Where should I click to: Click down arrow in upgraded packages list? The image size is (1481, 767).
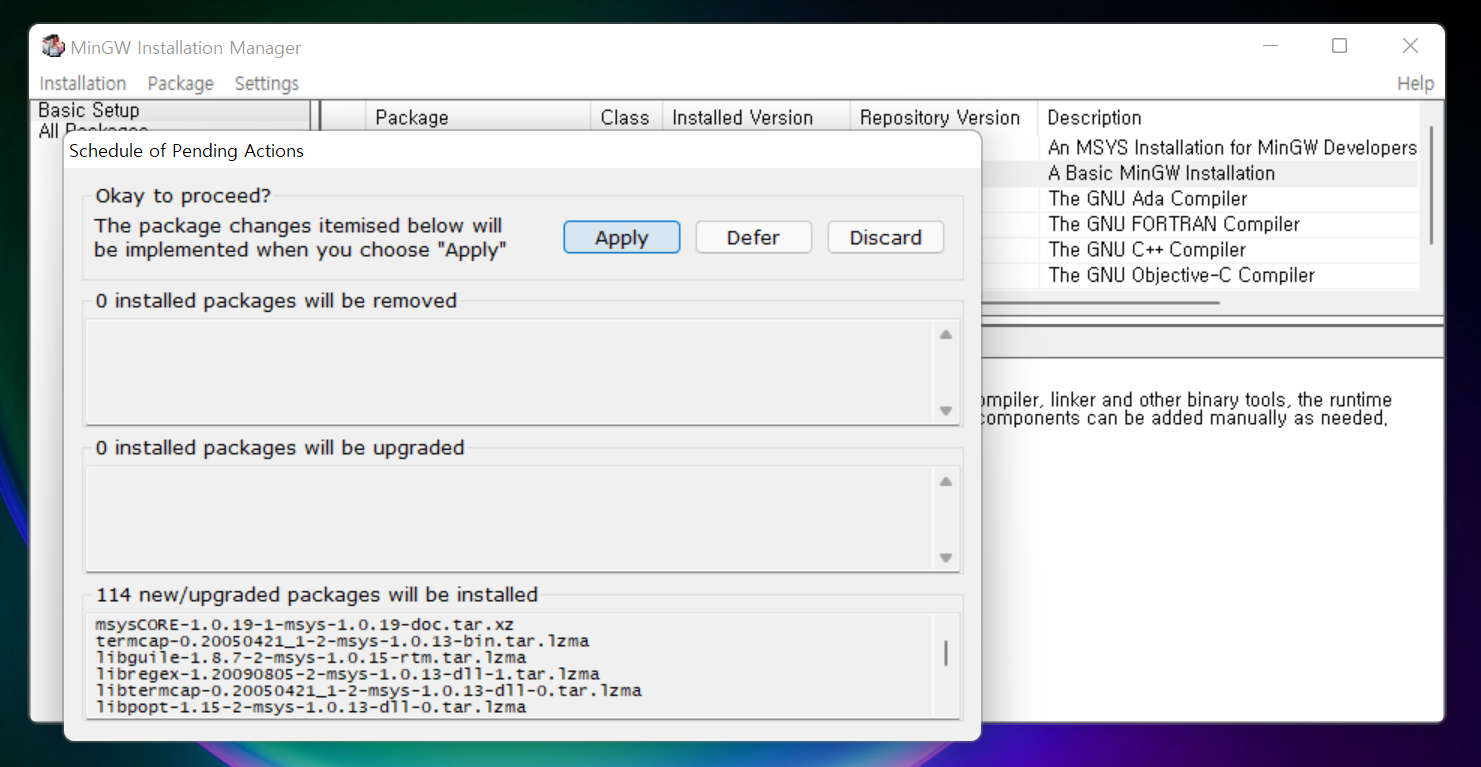tap(946, 558)
